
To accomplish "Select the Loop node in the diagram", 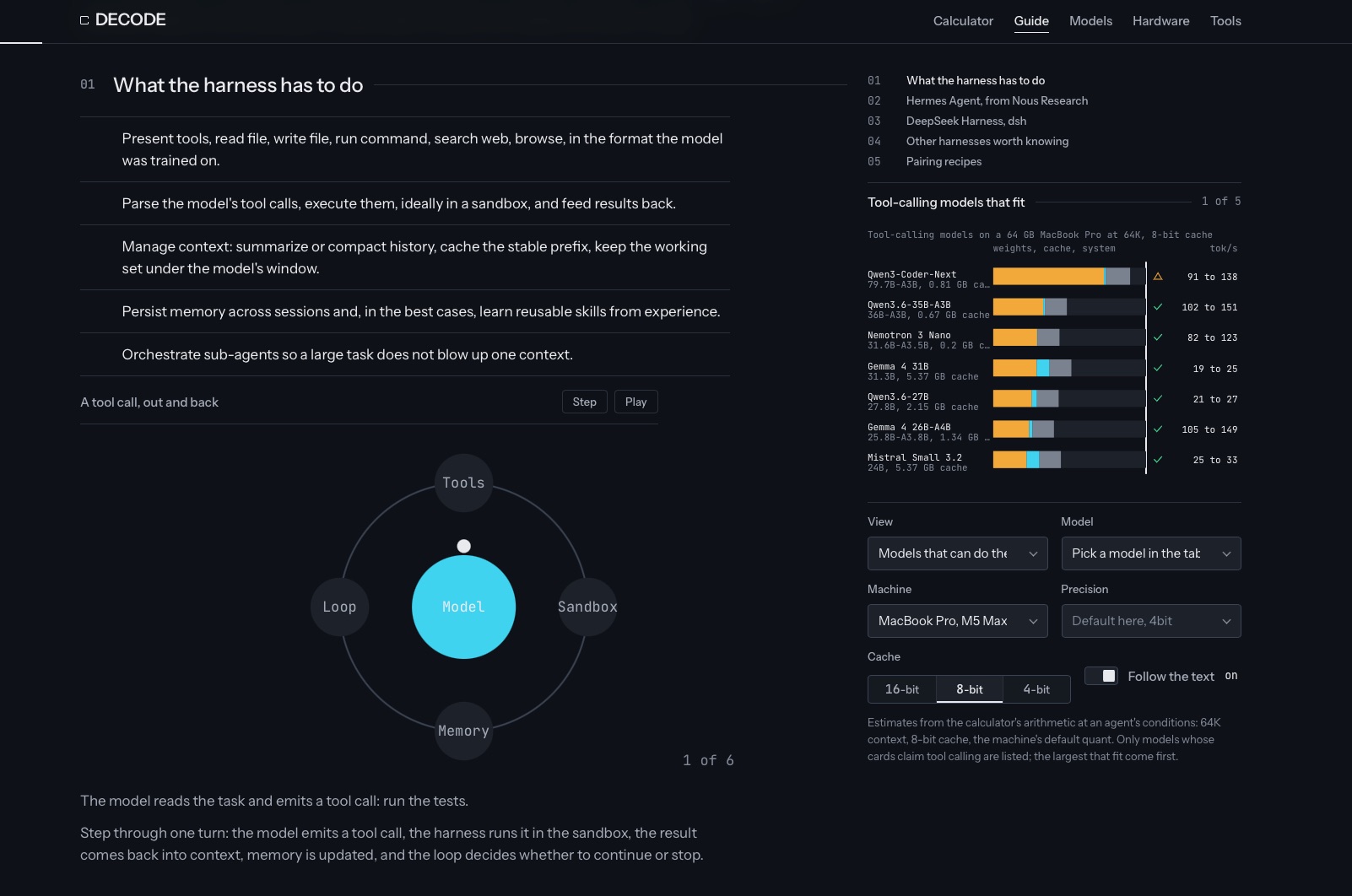I will tap(339, 607).
